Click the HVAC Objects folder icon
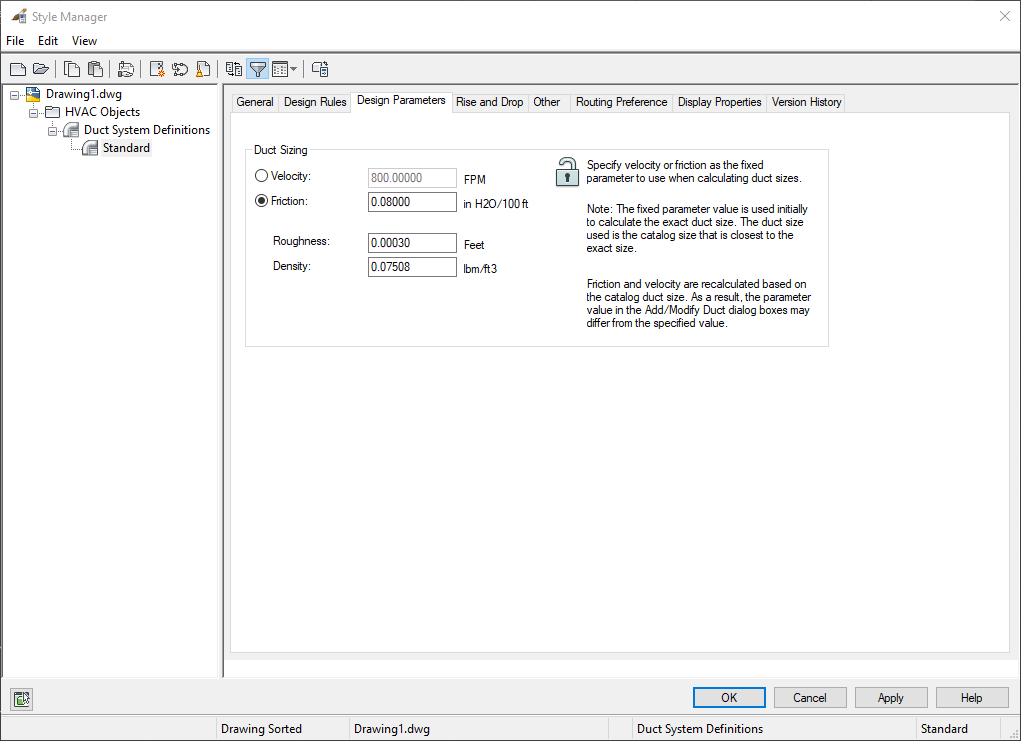 pos(52,112)
